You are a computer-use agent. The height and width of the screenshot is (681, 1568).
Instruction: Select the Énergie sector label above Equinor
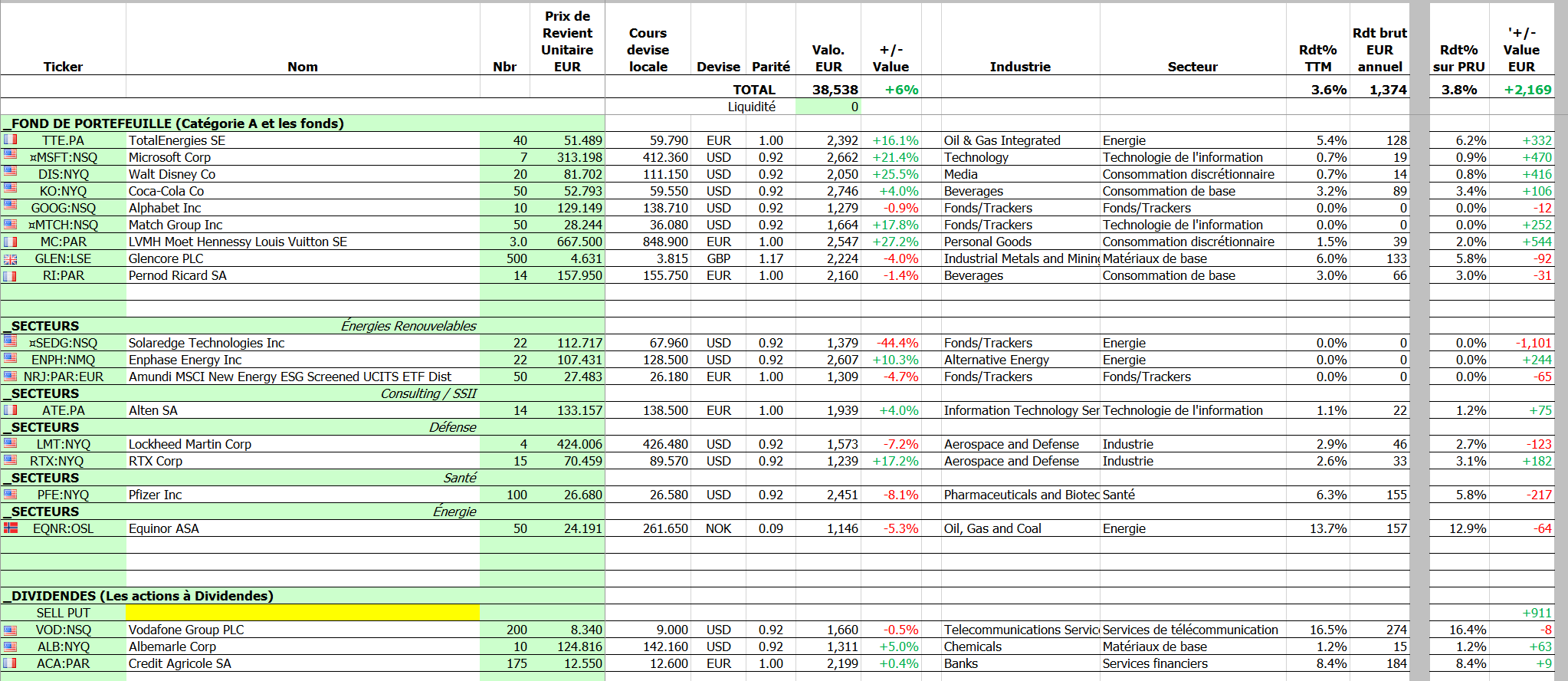coord(454,512)
